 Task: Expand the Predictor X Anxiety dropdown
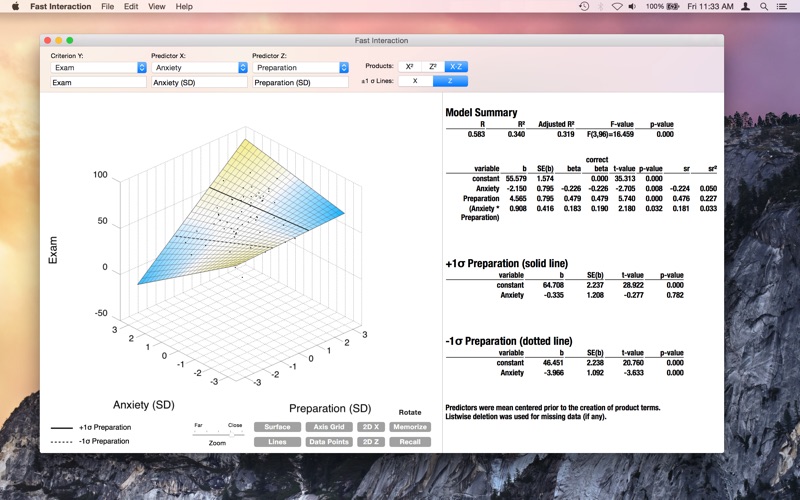[199, 67]
